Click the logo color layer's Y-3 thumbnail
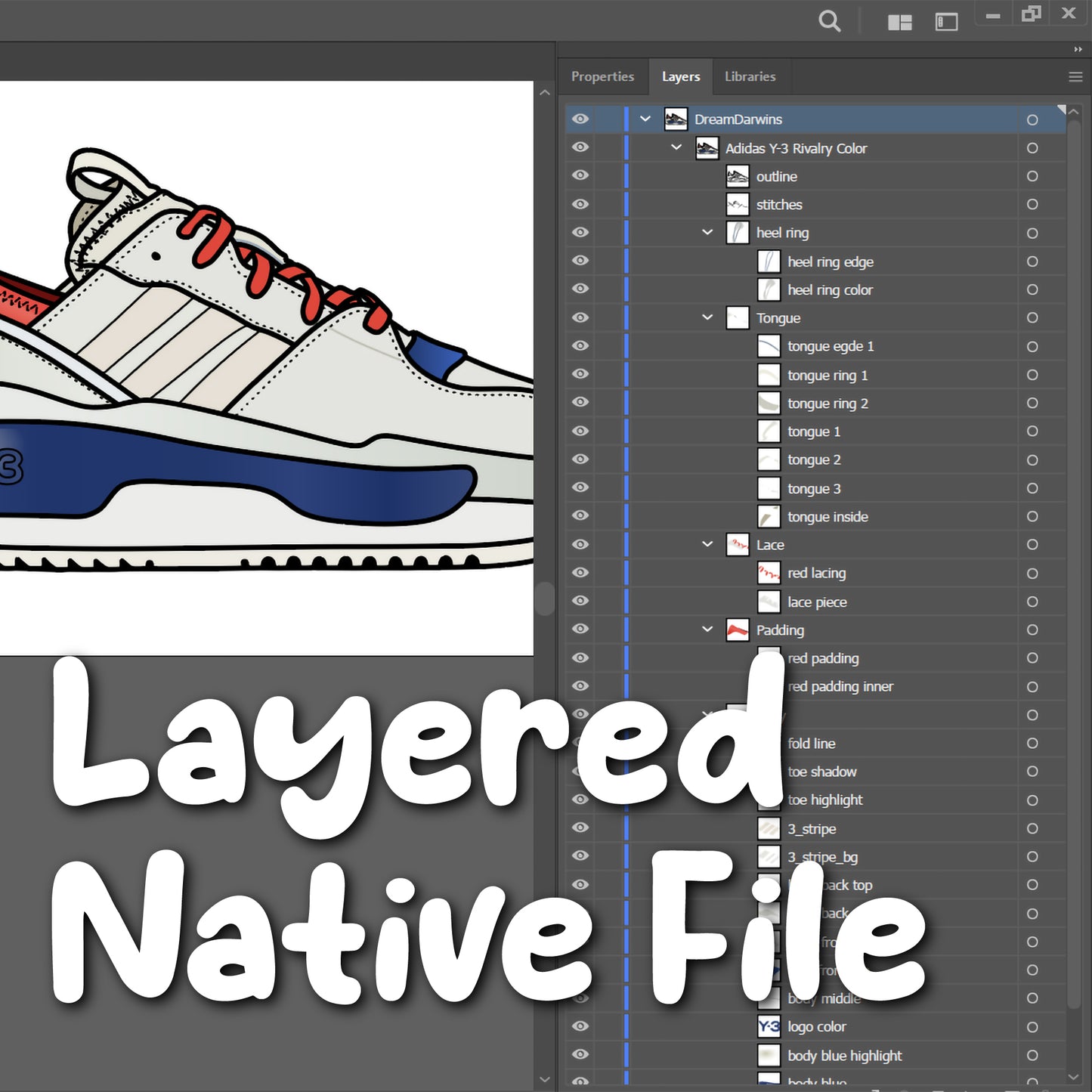1092x1092 pixels. pyautogui.click(x=769, y=1026)
